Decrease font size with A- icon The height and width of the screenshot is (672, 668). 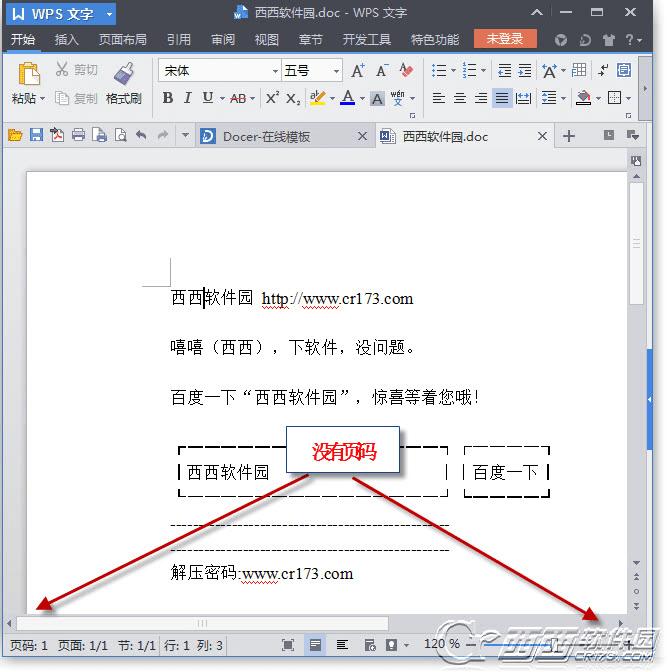click(382, 70)
